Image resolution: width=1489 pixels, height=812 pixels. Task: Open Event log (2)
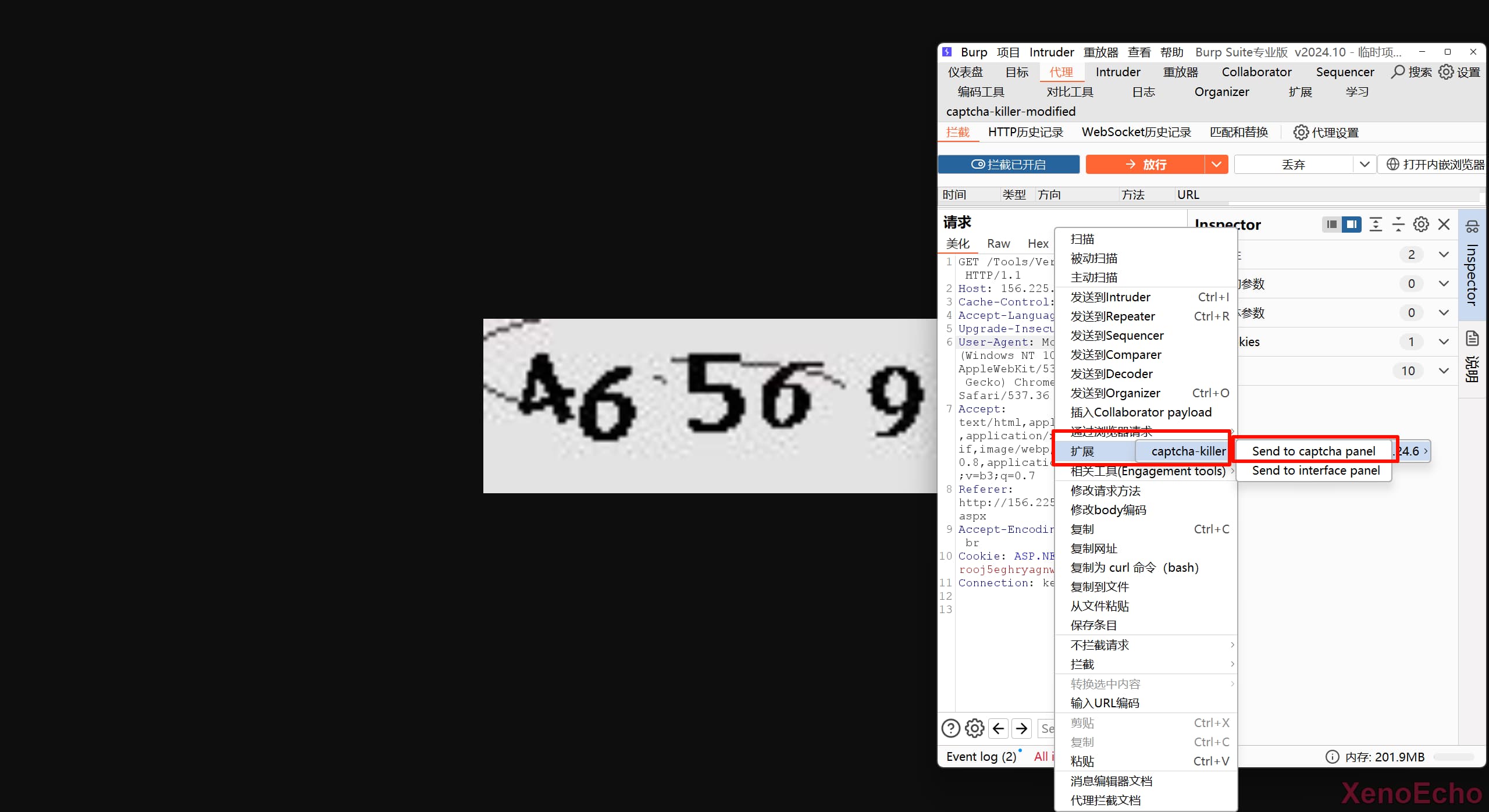[981, 757]
